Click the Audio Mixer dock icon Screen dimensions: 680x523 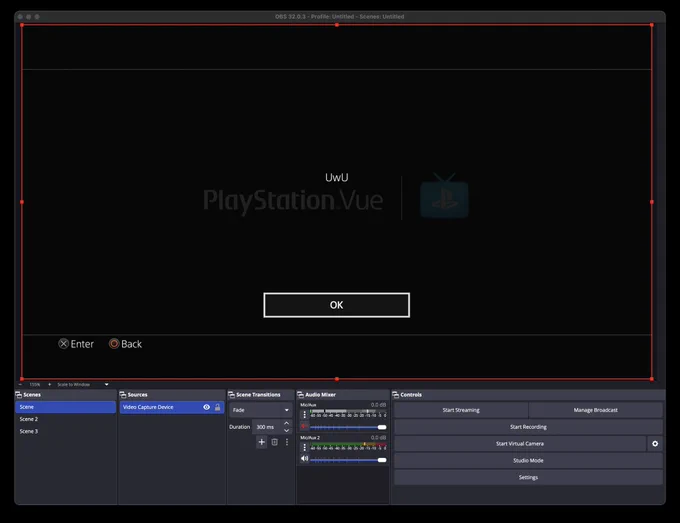[300, 395]
